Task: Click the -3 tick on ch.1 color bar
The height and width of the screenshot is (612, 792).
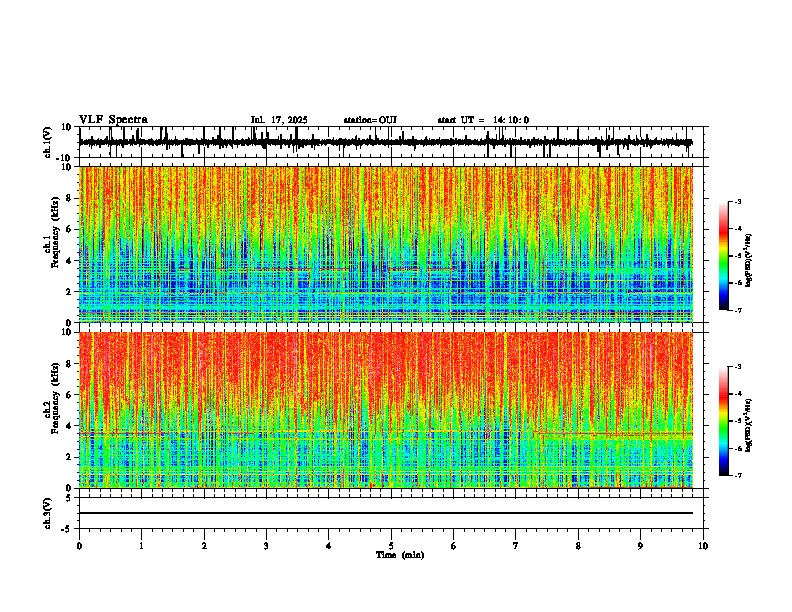Action: pyautogui.click(x=738, y=202)
